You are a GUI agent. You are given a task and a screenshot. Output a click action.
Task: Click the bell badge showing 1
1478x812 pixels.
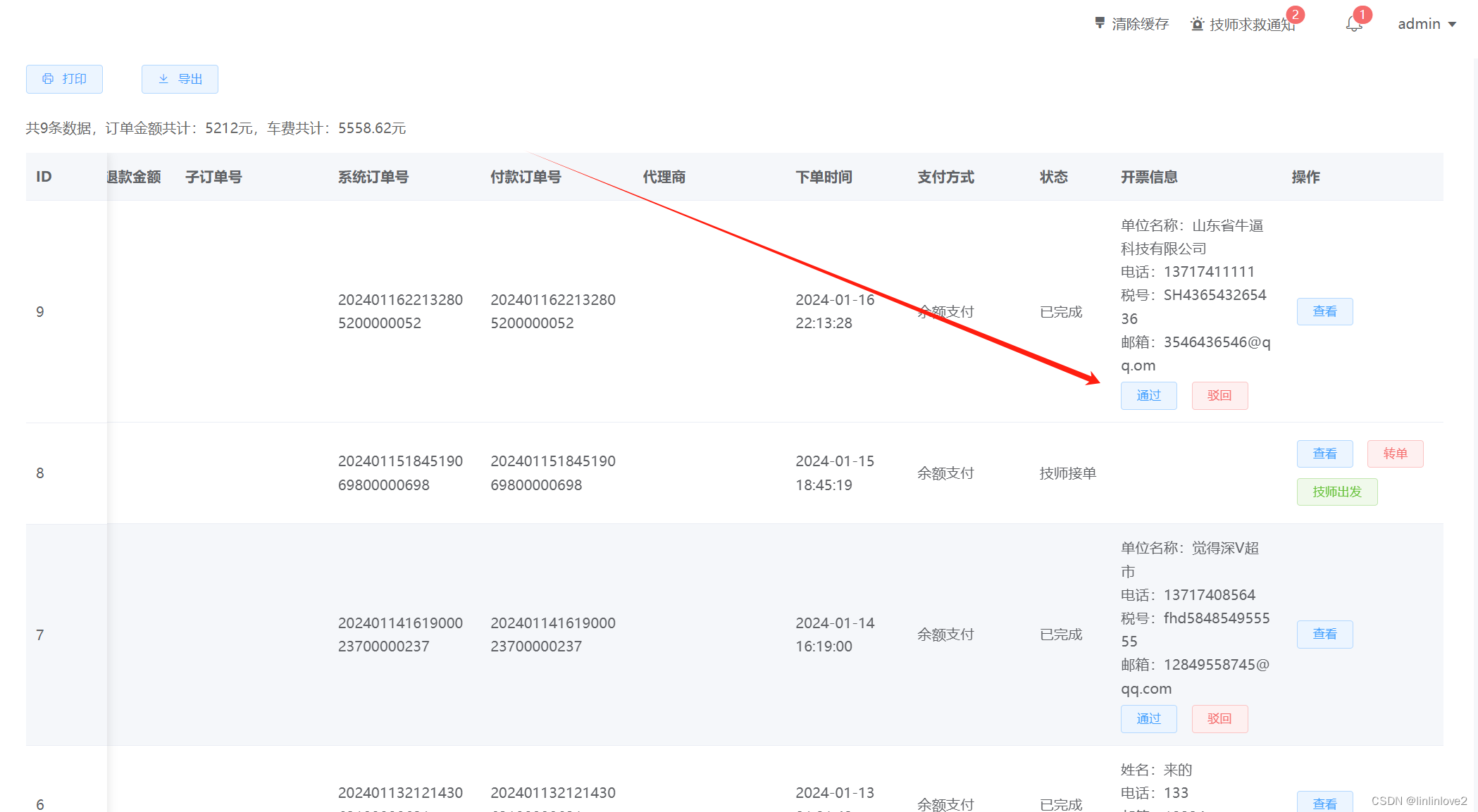click(1362, 15)
